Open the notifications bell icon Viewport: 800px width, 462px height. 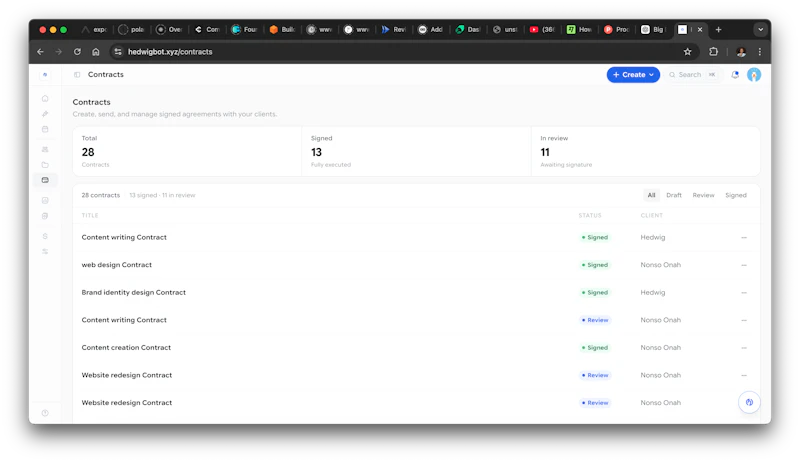coord(735,74)
